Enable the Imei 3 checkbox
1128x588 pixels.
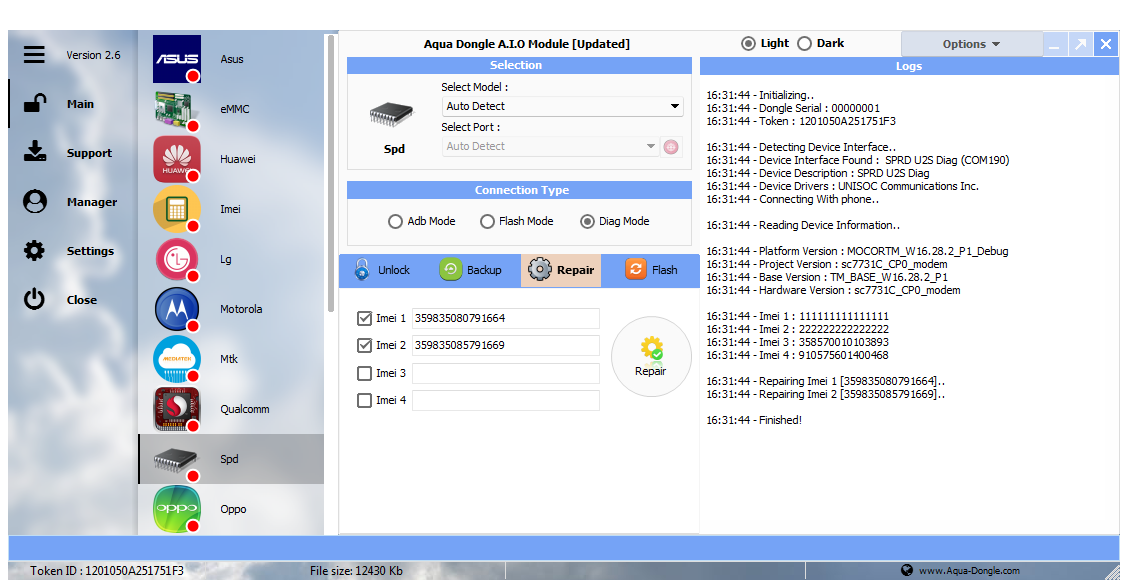point(365,374)
